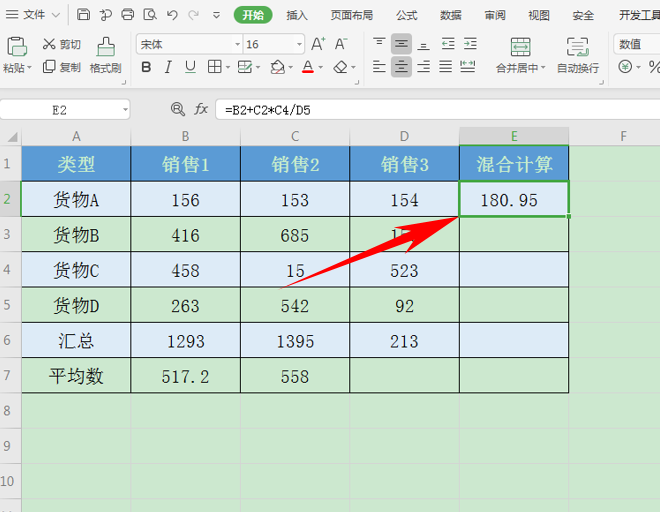Image resolution: width=660 pixels, height=512 pixels.
Task: Click the 混合计算 header cell
Action: tap(514, 164)
